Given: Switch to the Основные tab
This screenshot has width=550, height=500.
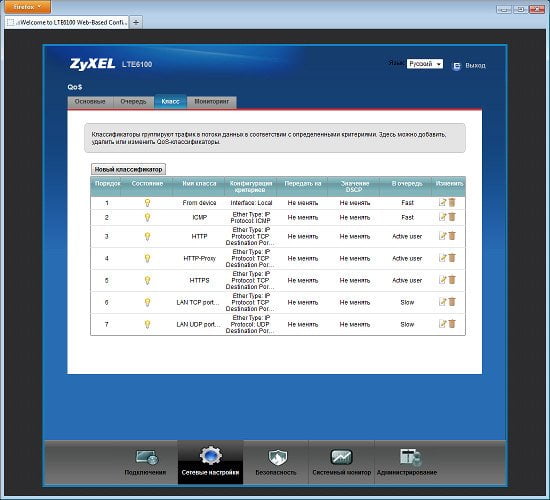Looking at the screenshot, I should tap(90, 102).
